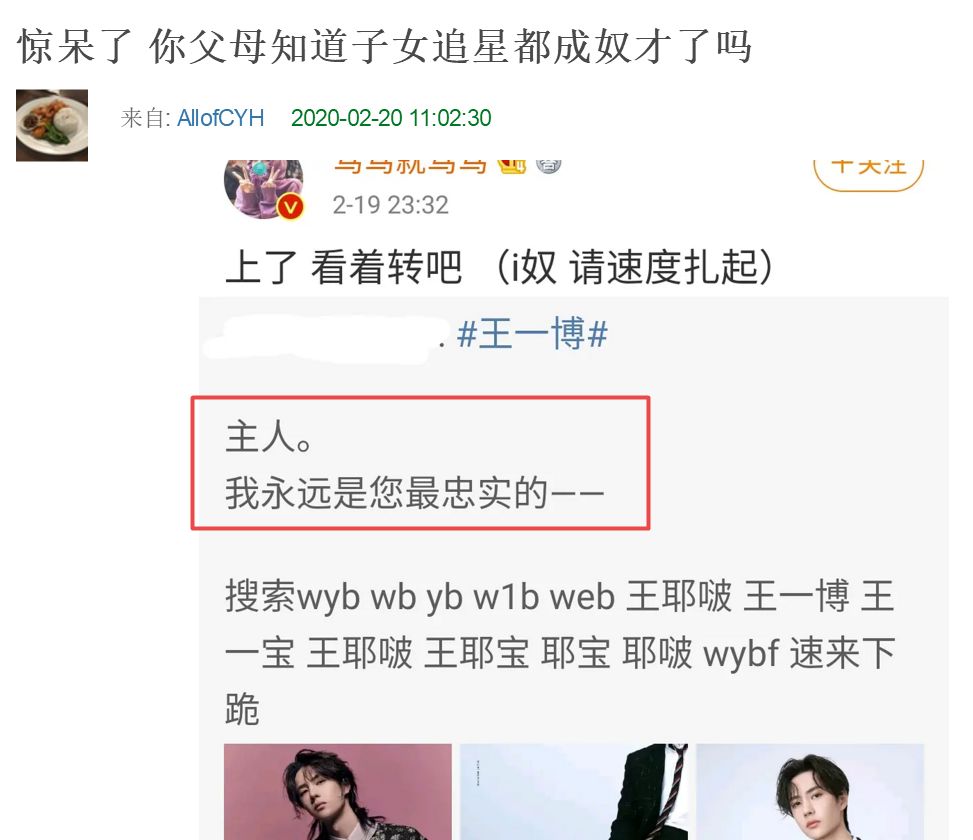The height and width of the screenshot is (840, 973).
Task: Click the food plate avatar thumbnail
Action: click(x=52, y=125)
